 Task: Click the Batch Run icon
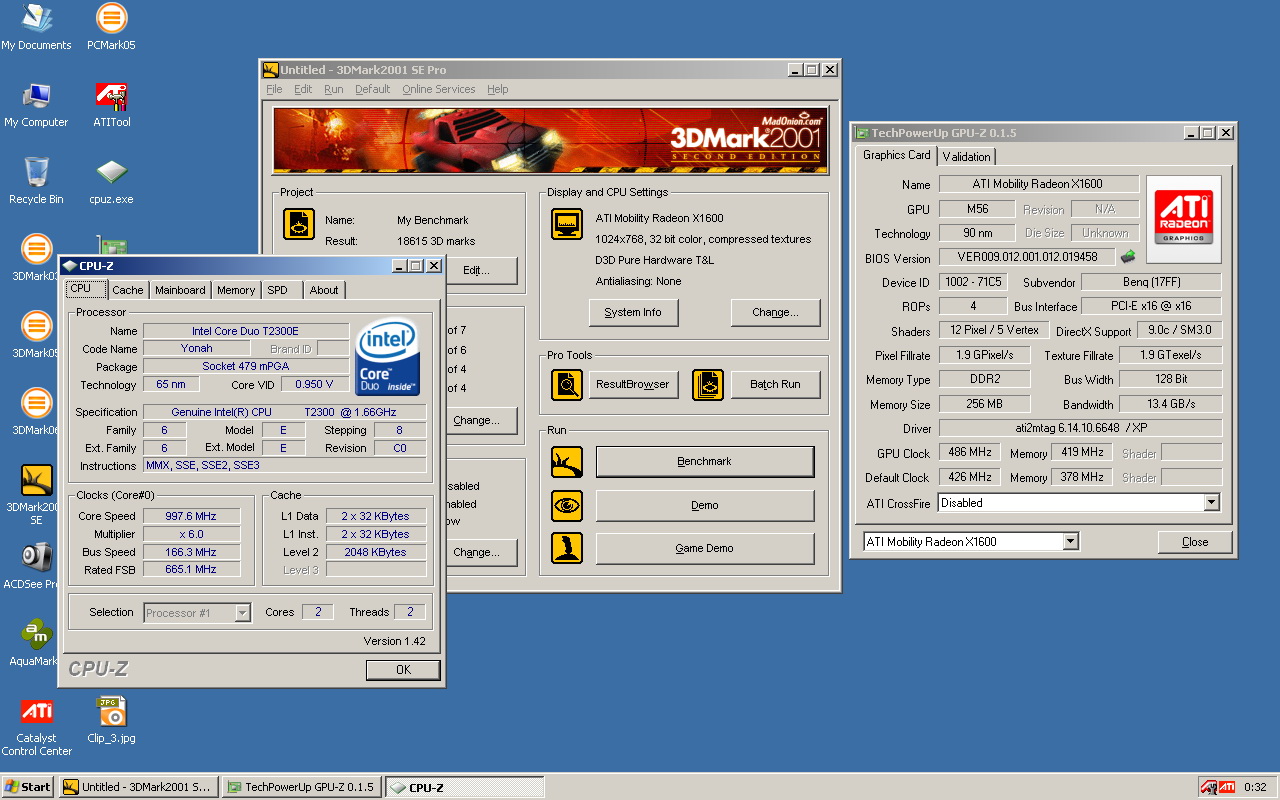pyautogui.click(x=708, y=384)
